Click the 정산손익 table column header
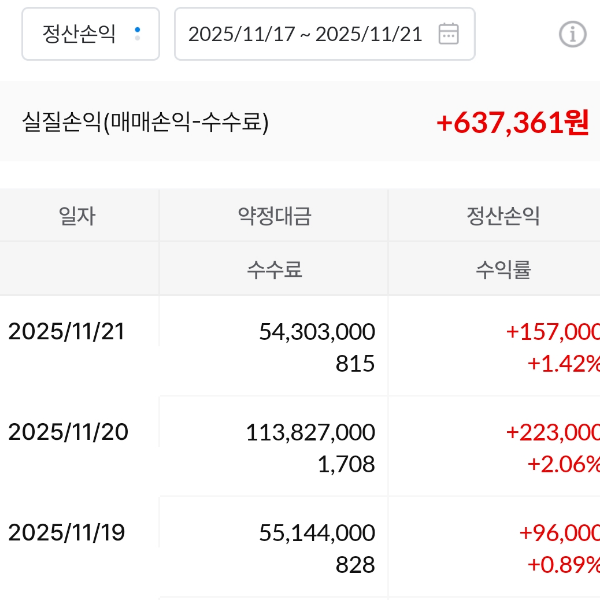 coord(503,215)
